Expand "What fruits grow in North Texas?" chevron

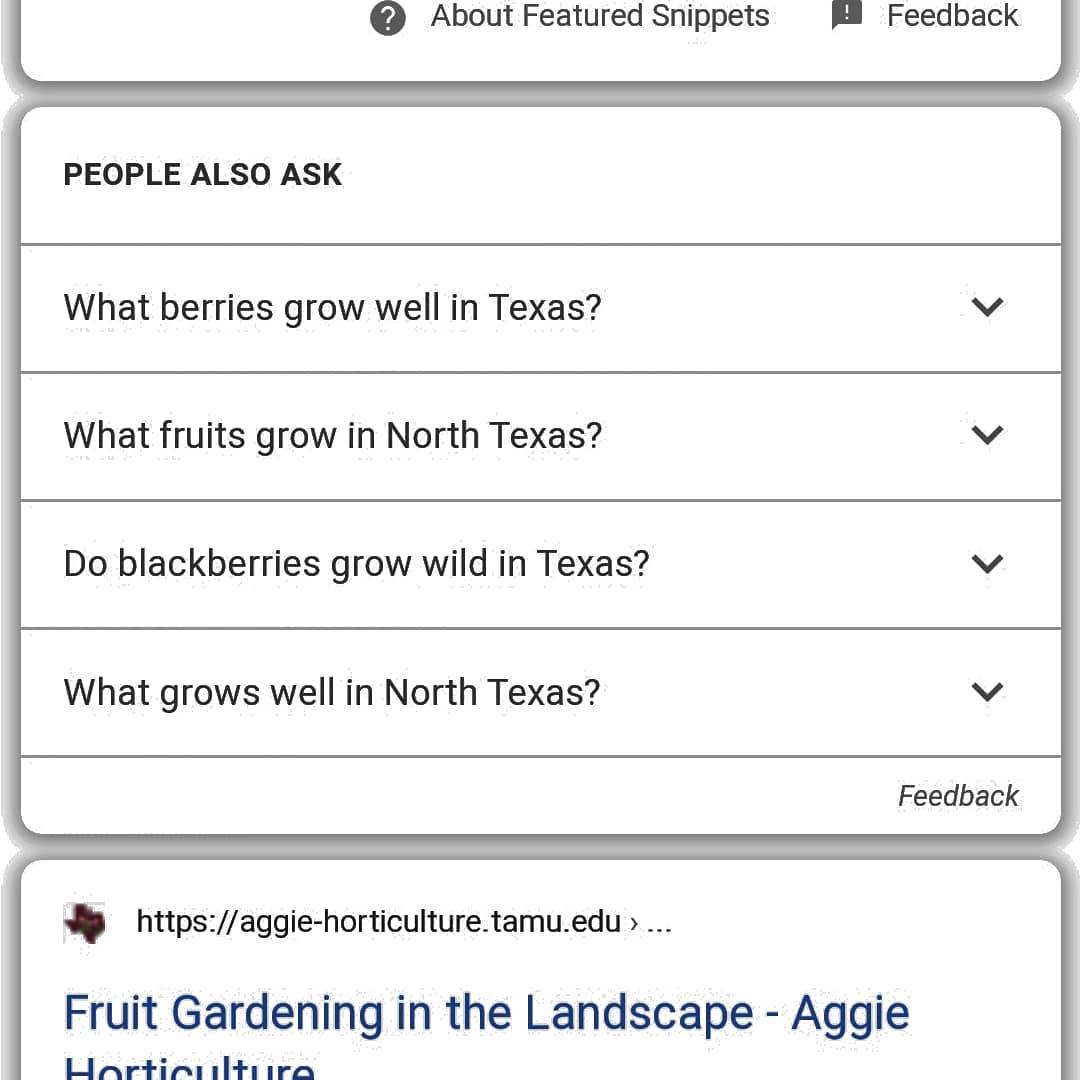tap(987, 435)
